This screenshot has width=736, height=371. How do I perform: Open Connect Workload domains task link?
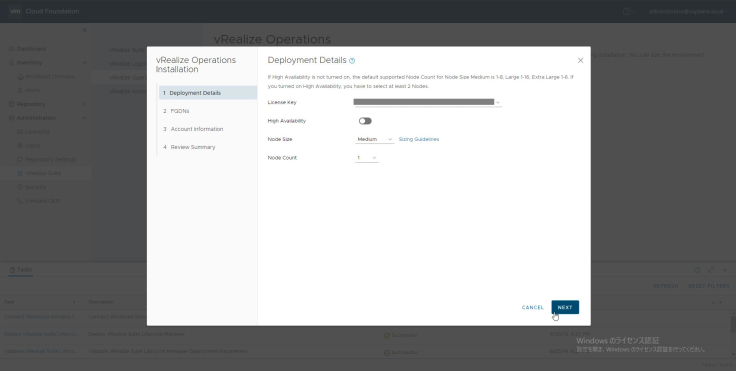[x=40, y=317]
